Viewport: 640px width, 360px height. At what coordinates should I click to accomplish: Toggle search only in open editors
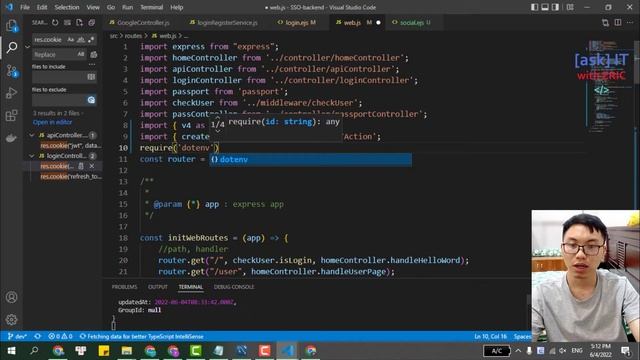tap(91, 77)
